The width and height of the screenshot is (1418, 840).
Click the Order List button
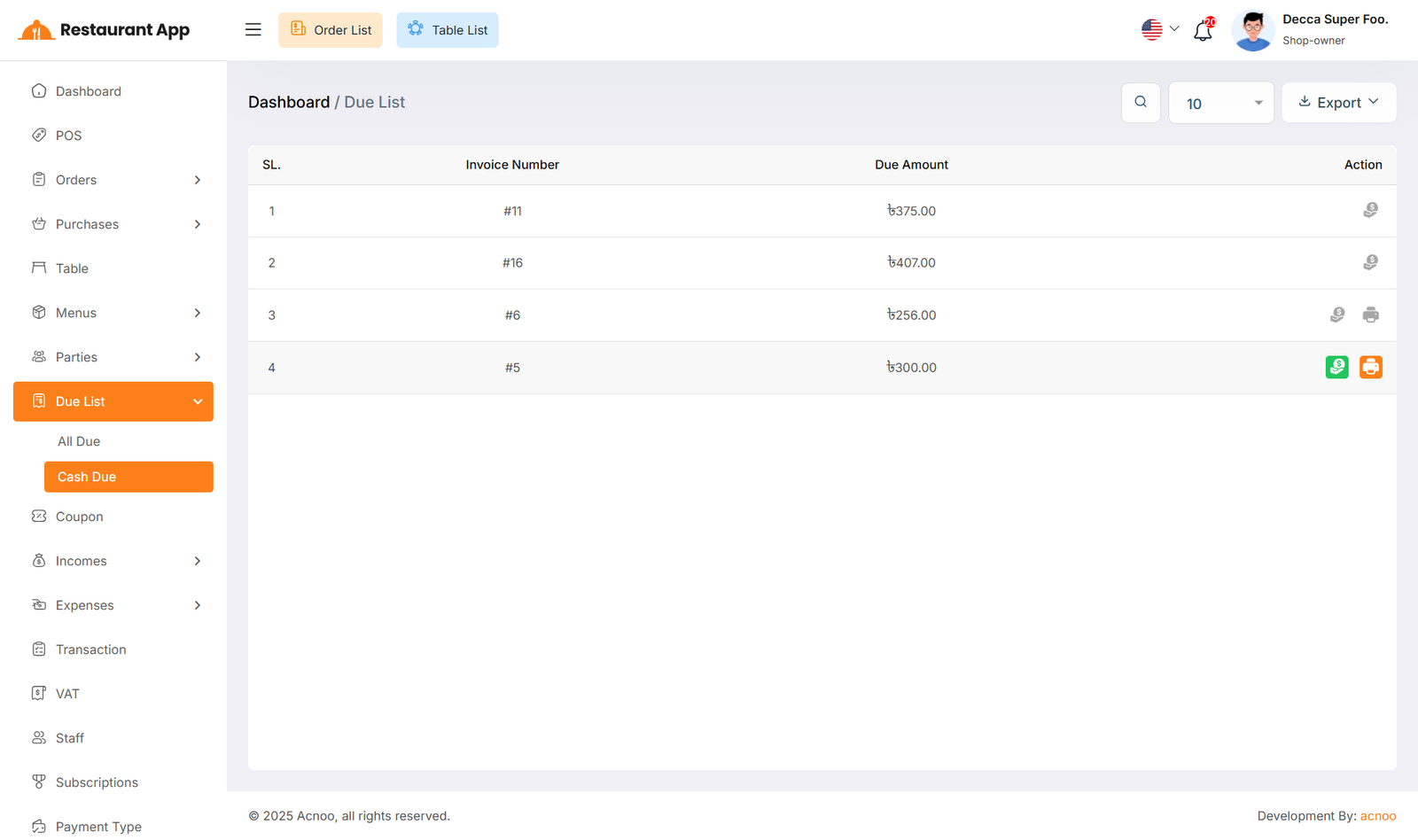tap(331, 30)
